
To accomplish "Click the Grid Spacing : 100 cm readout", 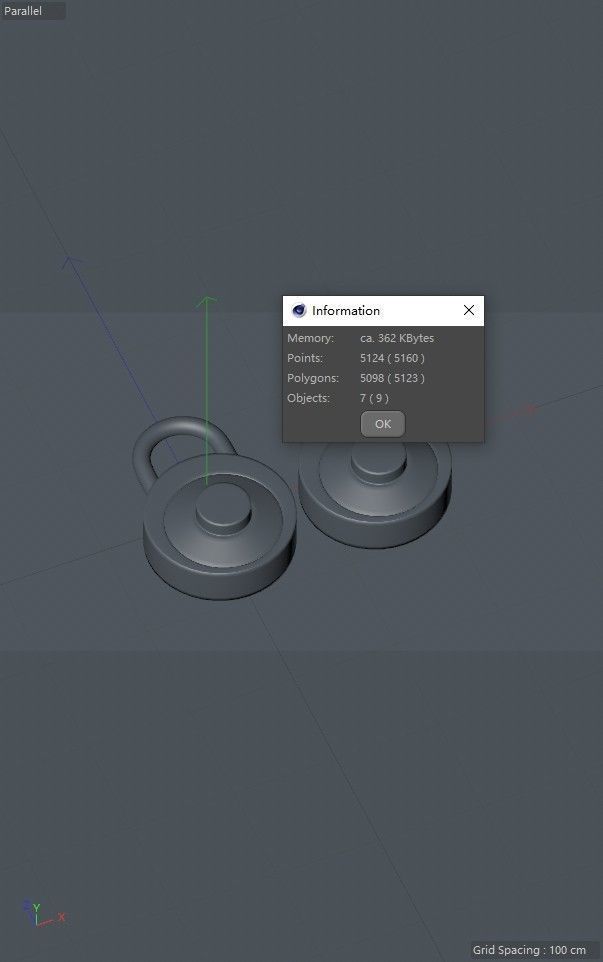I will 529,950.
